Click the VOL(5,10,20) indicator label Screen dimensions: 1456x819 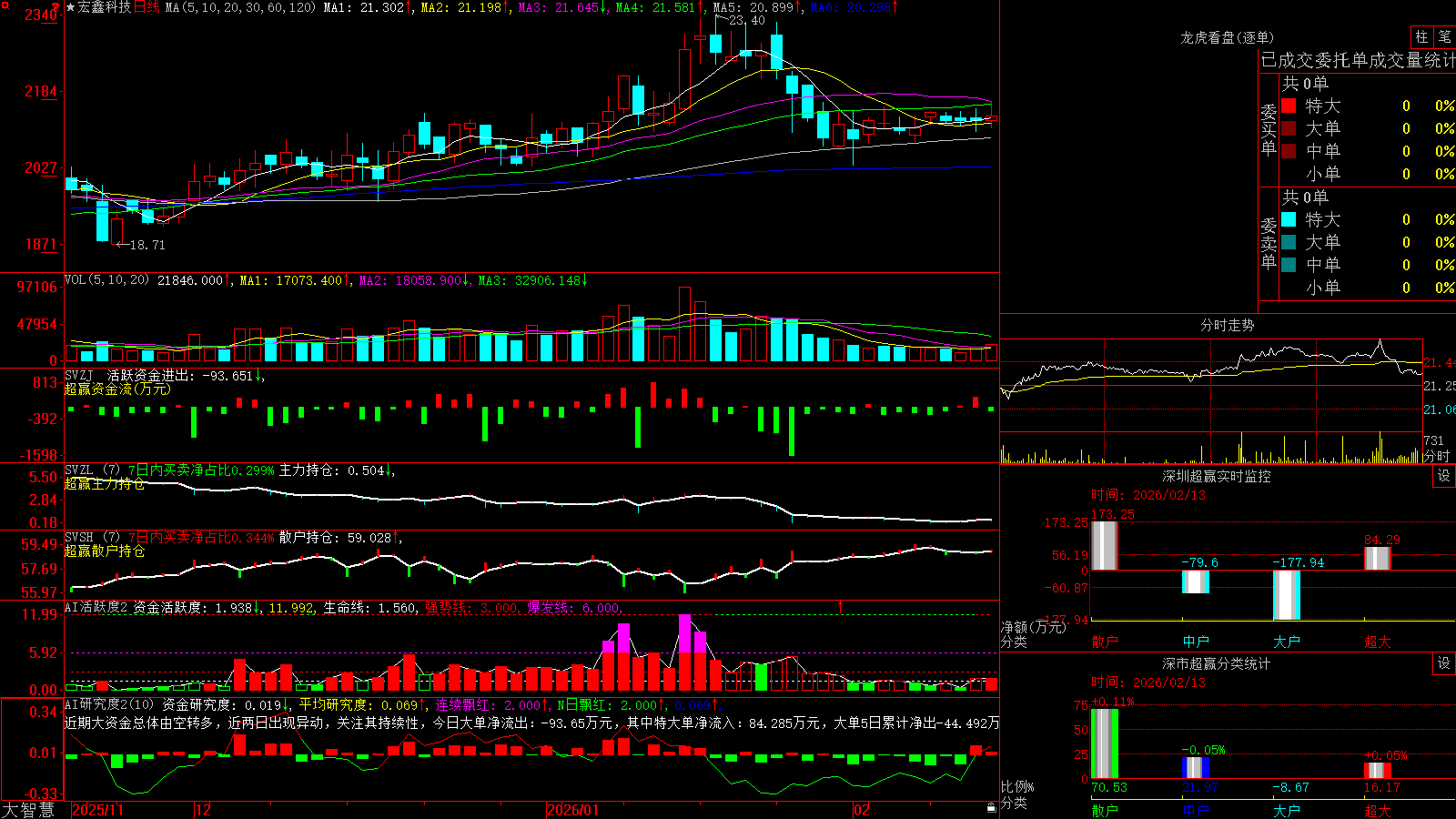point(106,280)
